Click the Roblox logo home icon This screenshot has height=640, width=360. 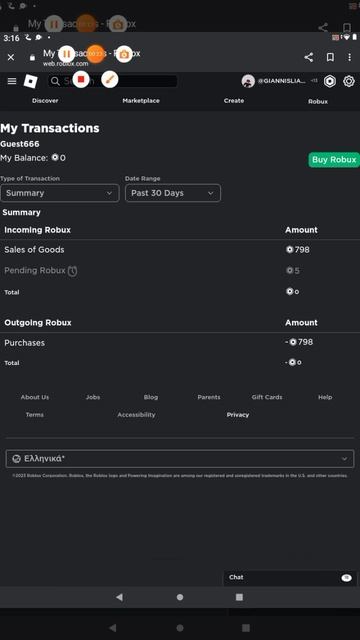pyautogui.click(x=31, y=81)
